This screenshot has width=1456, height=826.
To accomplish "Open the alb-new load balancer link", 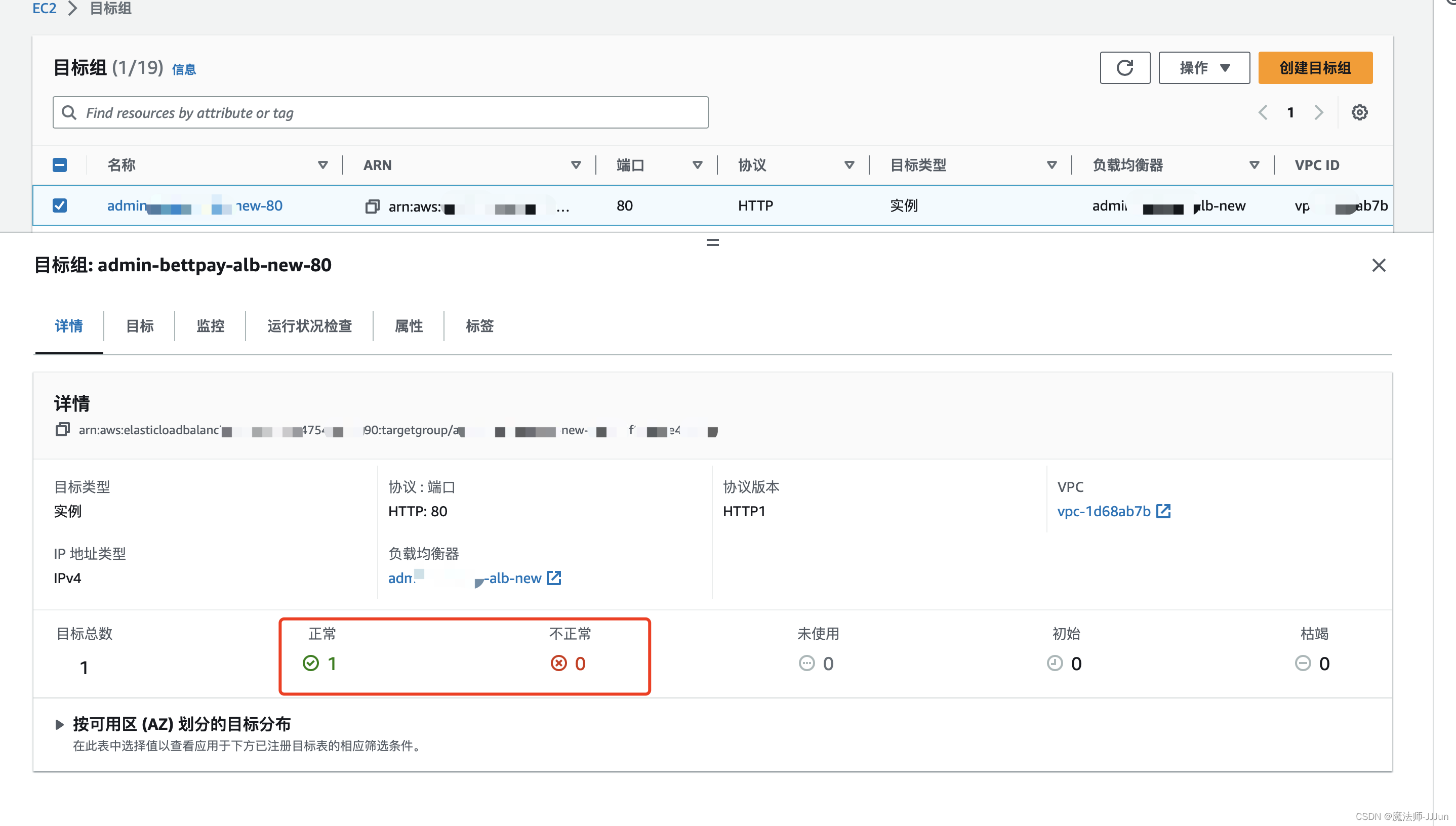I will pyautogui.click(x=465, y=578).
